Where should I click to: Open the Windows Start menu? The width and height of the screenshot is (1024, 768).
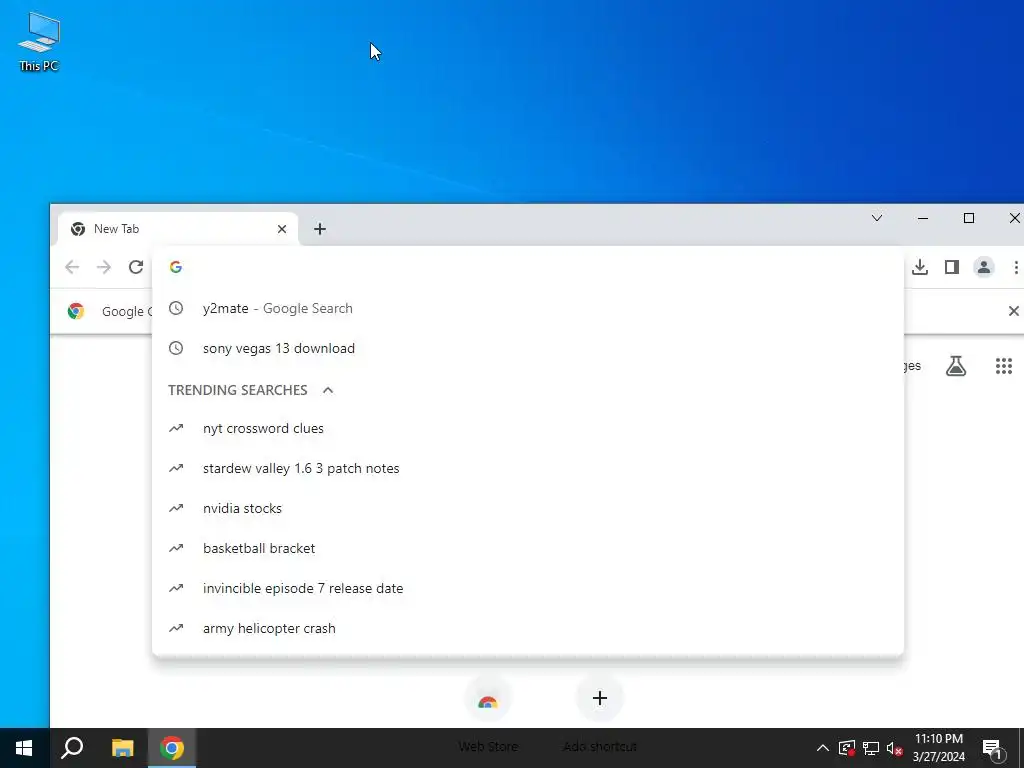click(x=24, y=748)
